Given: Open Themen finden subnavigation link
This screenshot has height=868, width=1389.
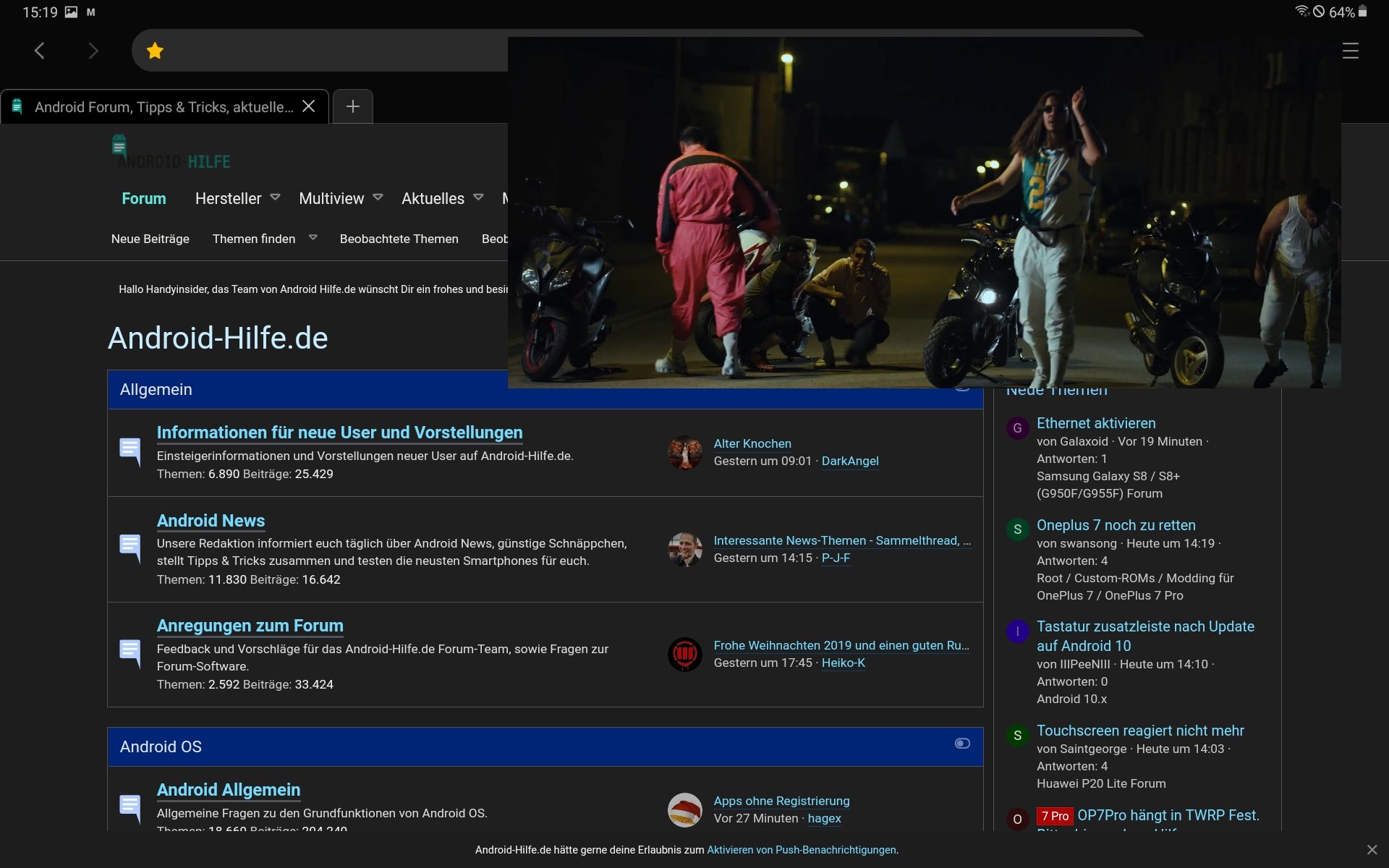Looking at the screenshot, I should (x=254, y=239).
